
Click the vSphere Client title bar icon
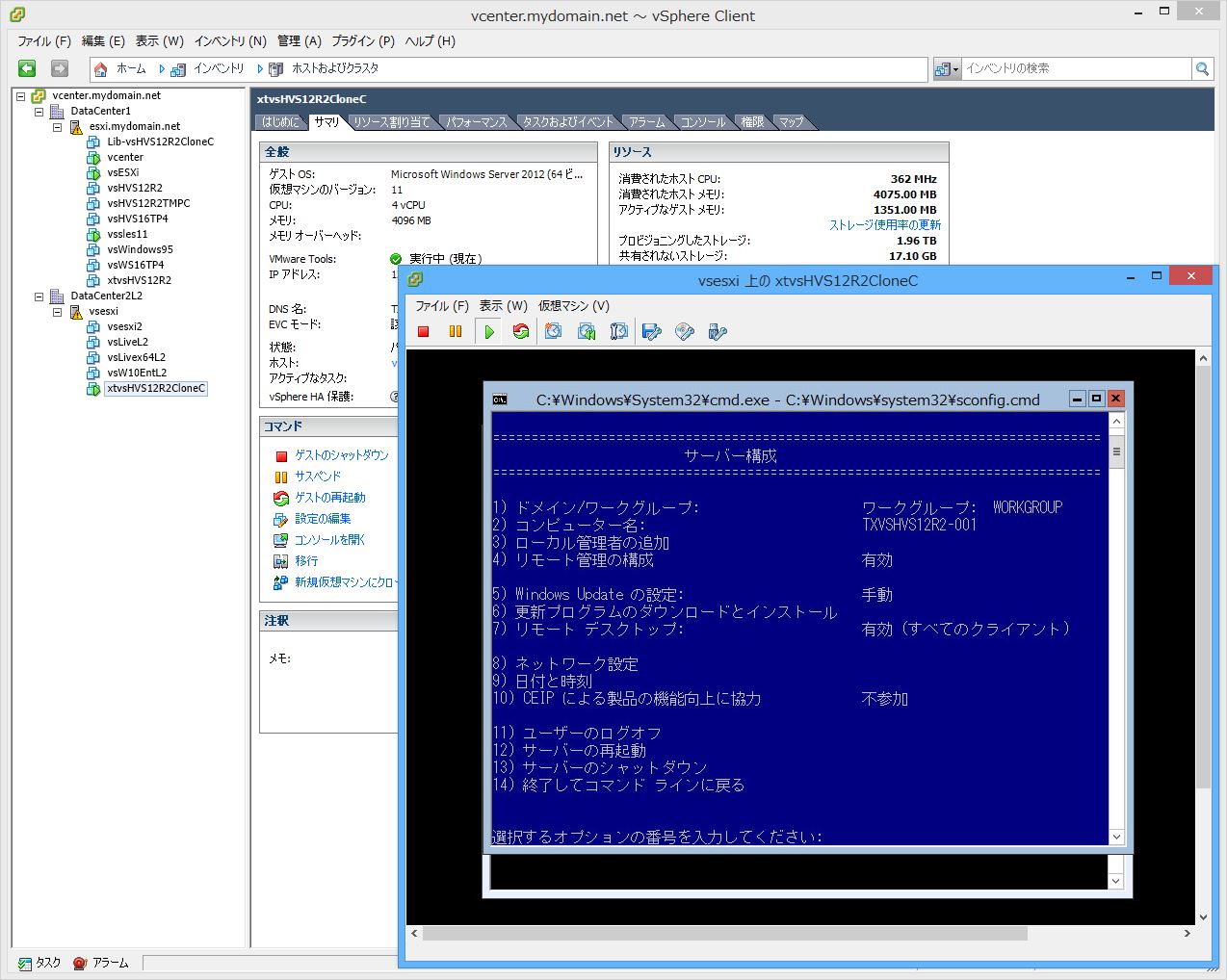coord(17,15)
